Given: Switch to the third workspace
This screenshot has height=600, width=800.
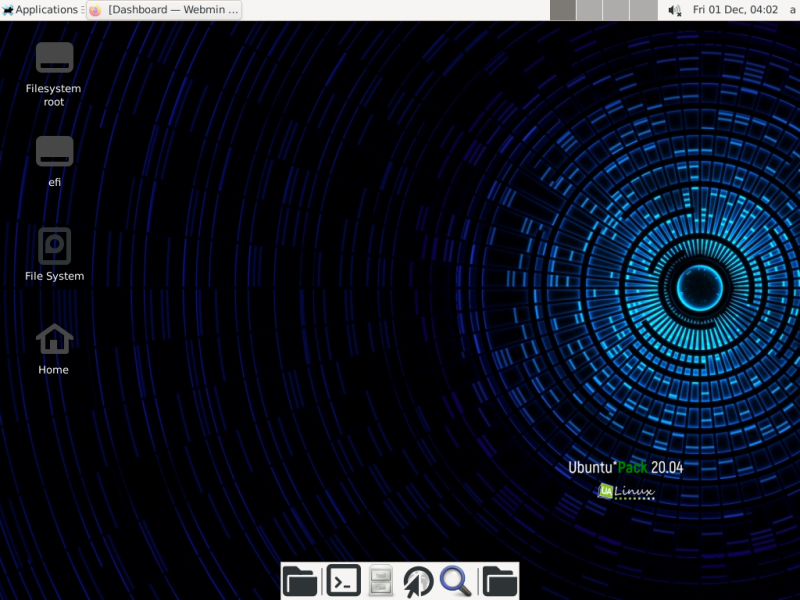Looking at the screenshot, I should click(616, 10).
